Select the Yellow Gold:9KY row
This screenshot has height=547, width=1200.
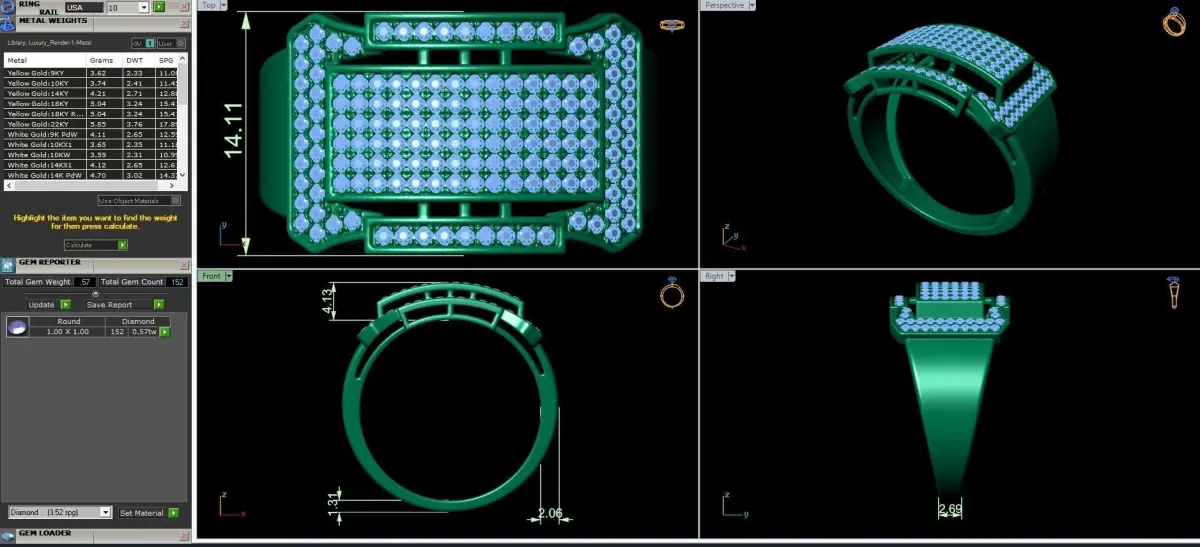tap(92, 74)
